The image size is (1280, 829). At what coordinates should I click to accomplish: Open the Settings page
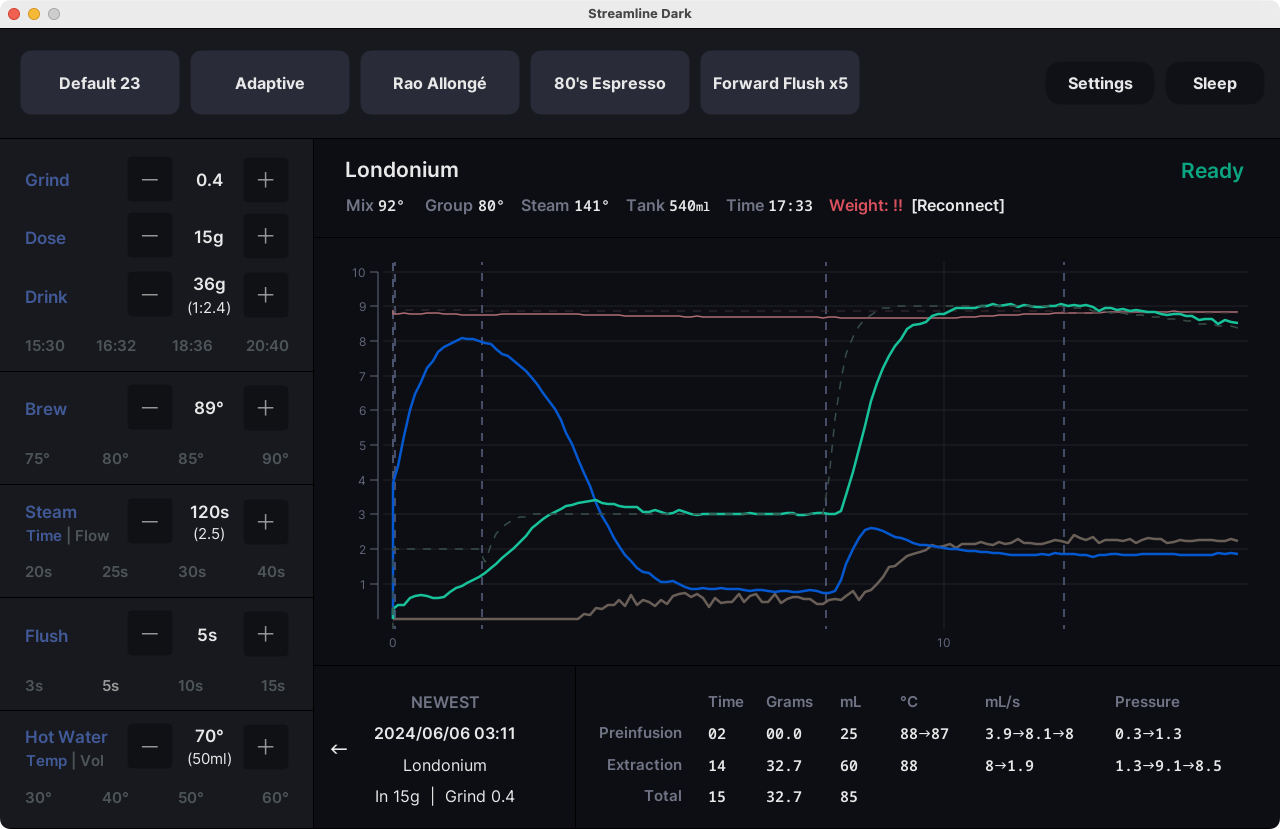(x=1100, y=83)
